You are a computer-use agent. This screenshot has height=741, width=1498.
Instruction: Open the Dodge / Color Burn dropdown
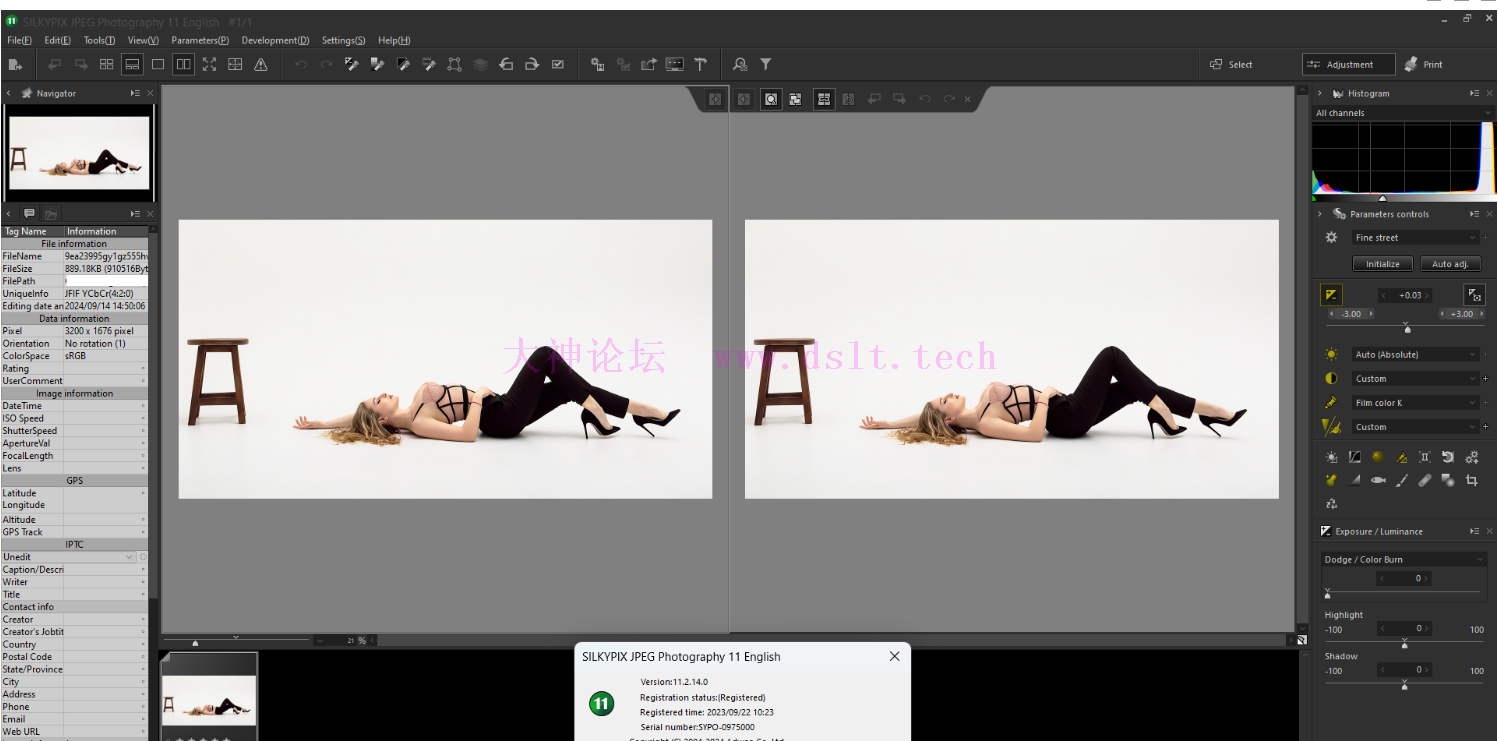(1403, 560)
